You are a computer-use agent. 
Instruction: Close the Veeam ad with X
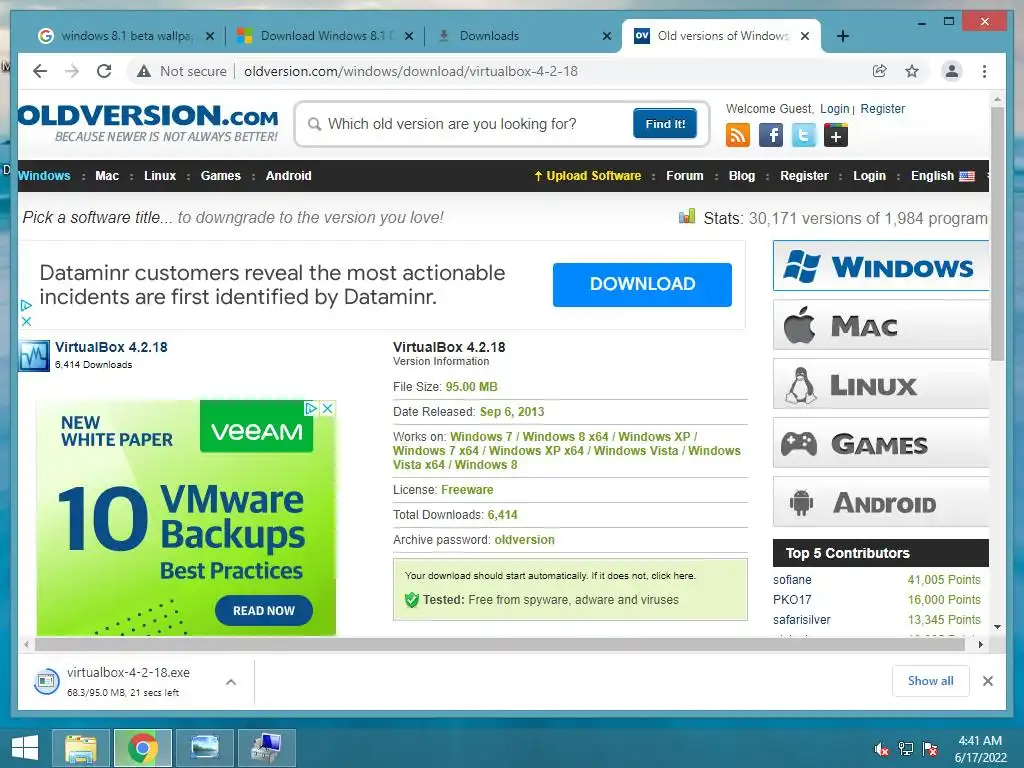[328, 408]
